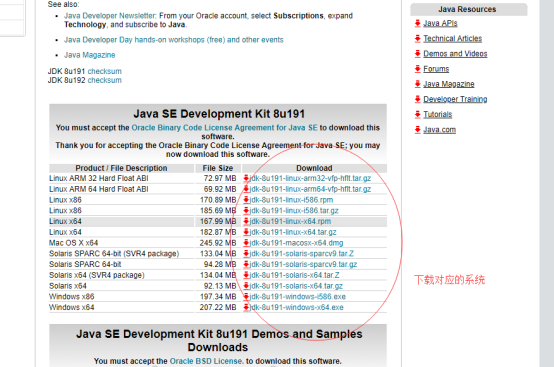554x367 pixels.
Task: Click the File Size column header
Action: click(218, 168)
